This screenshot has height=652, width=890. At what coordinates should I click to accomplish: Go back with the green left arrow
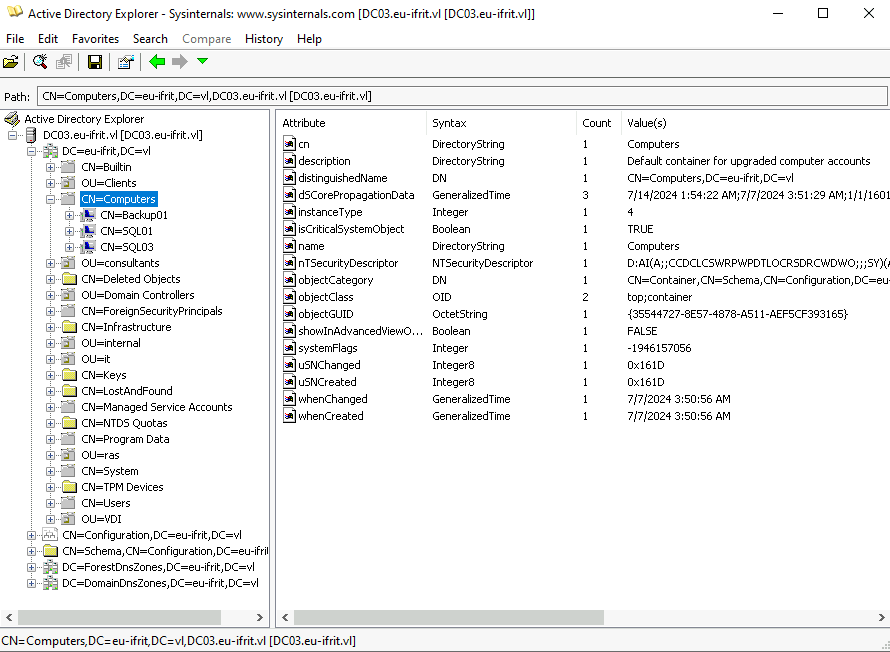point(157,61)
